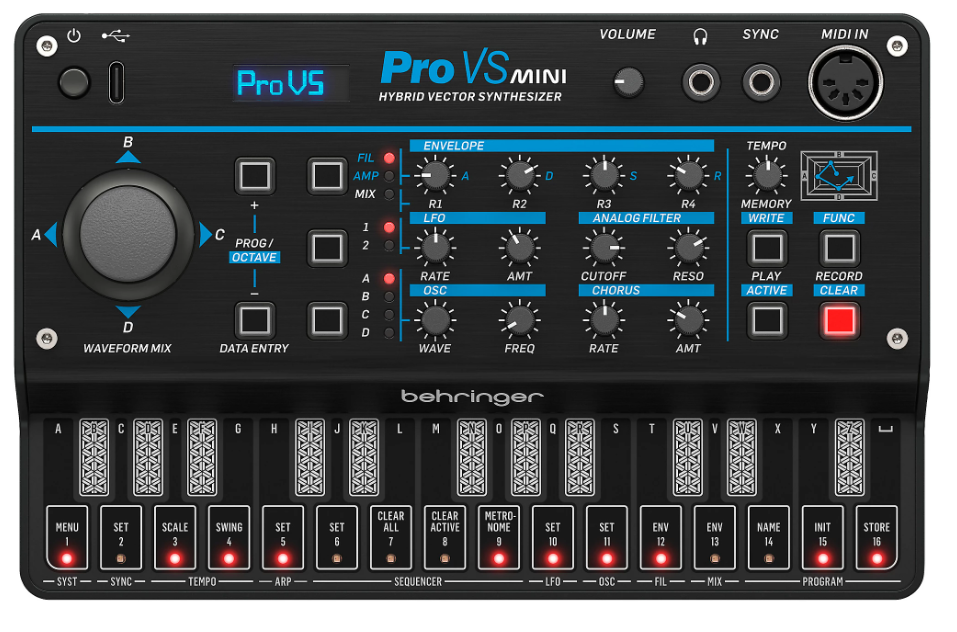
Task: Click the patterned black key labeled Z
Action: [850, 457]
